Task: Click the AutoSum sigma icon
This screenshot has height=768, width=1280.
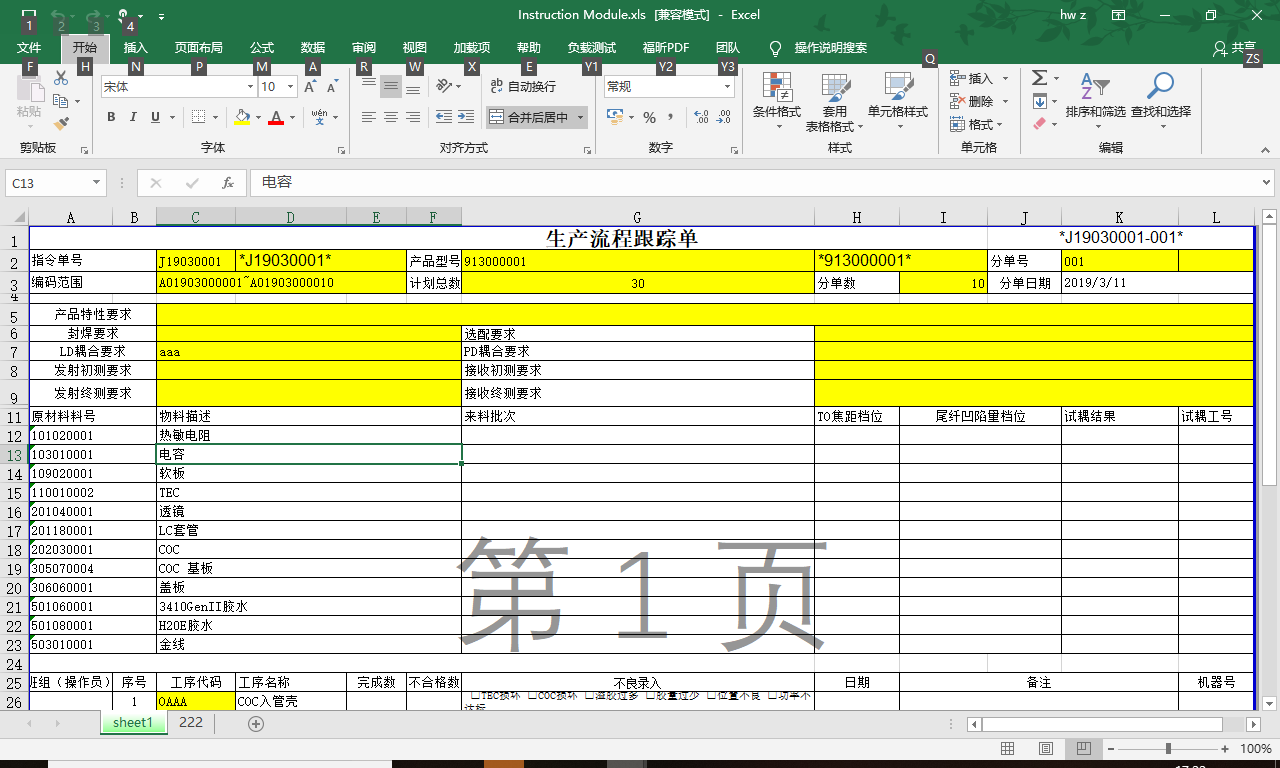Action: [x=1039, y=78]
